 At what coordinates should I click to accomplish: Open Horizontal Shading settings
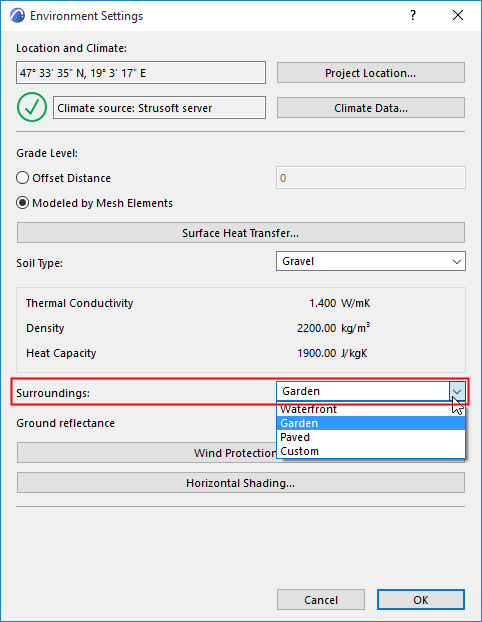point(241,483)
